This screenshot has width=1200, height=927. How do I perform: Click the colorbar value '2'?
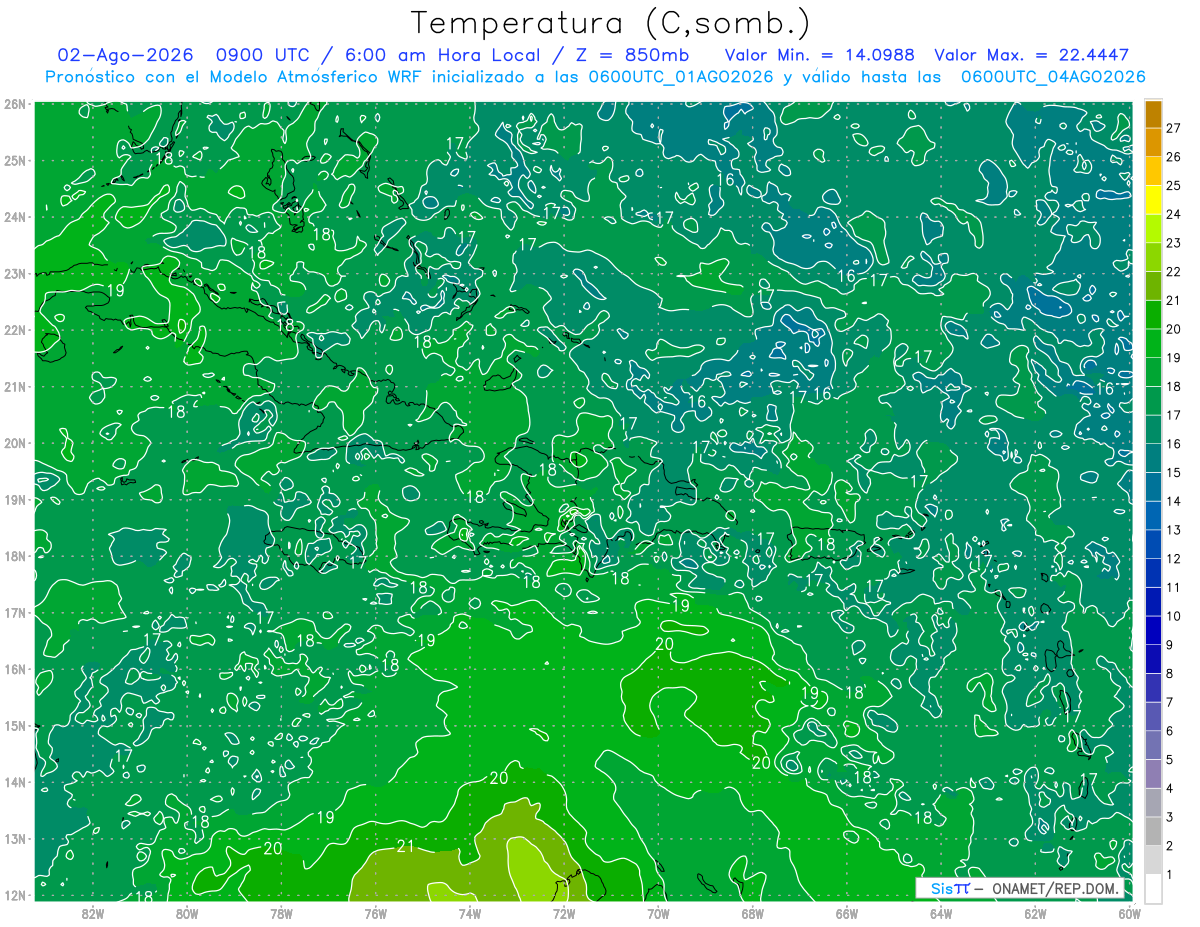tap(1171, 846)
